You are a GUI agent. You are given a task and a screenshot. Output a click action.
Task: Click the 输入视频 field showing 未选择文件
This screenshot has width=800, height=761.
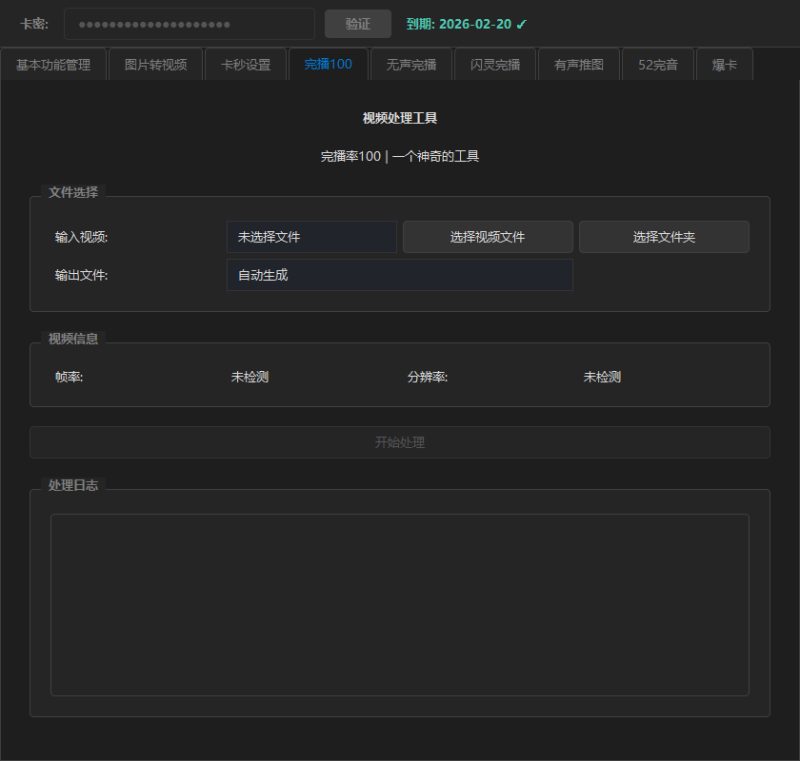311,237
